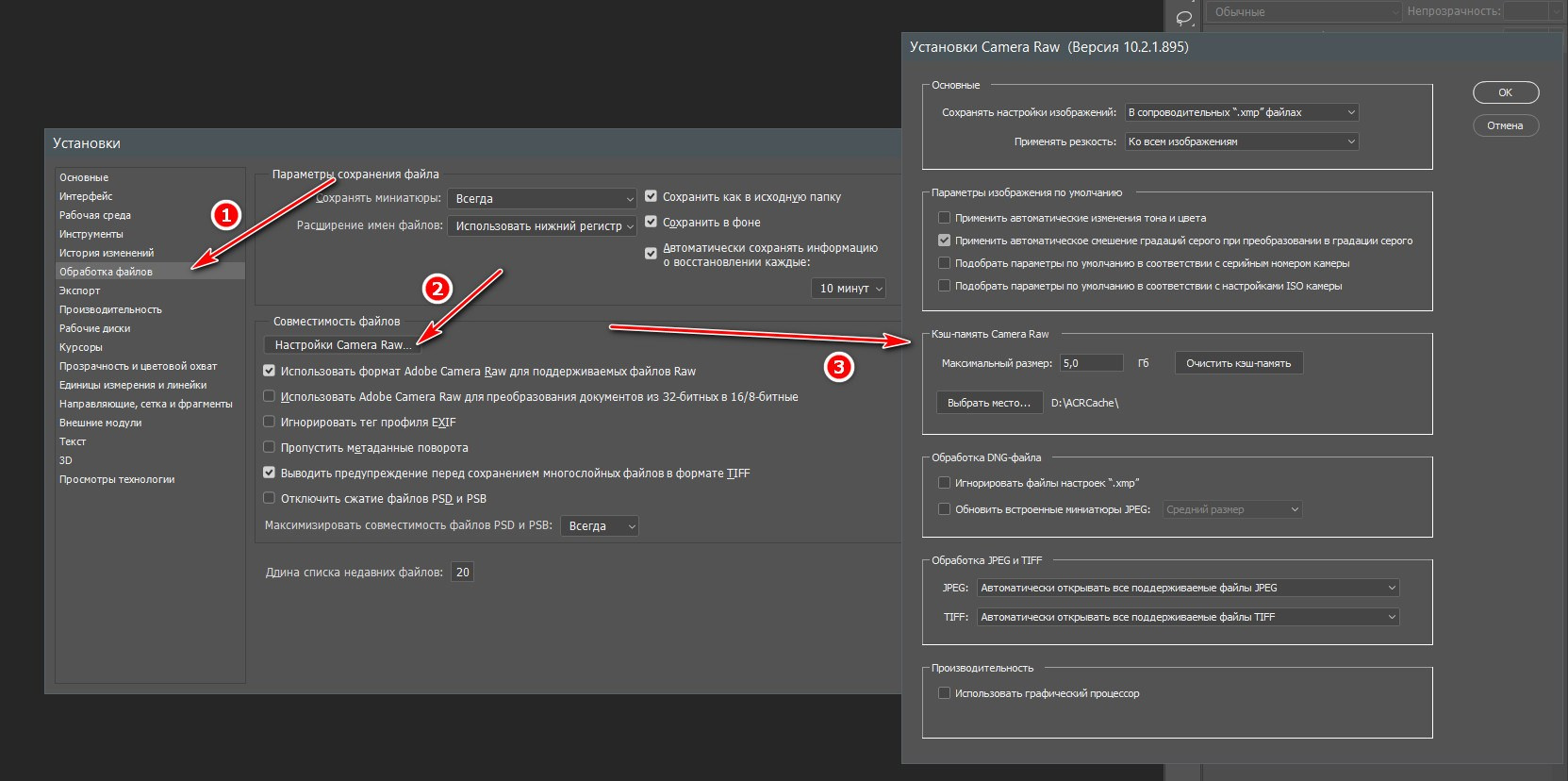The height and width of the screenshot is (781, 1568).
Task: Check "Игнорировать файлы настроек .xmp"
Action: [944, 483]
